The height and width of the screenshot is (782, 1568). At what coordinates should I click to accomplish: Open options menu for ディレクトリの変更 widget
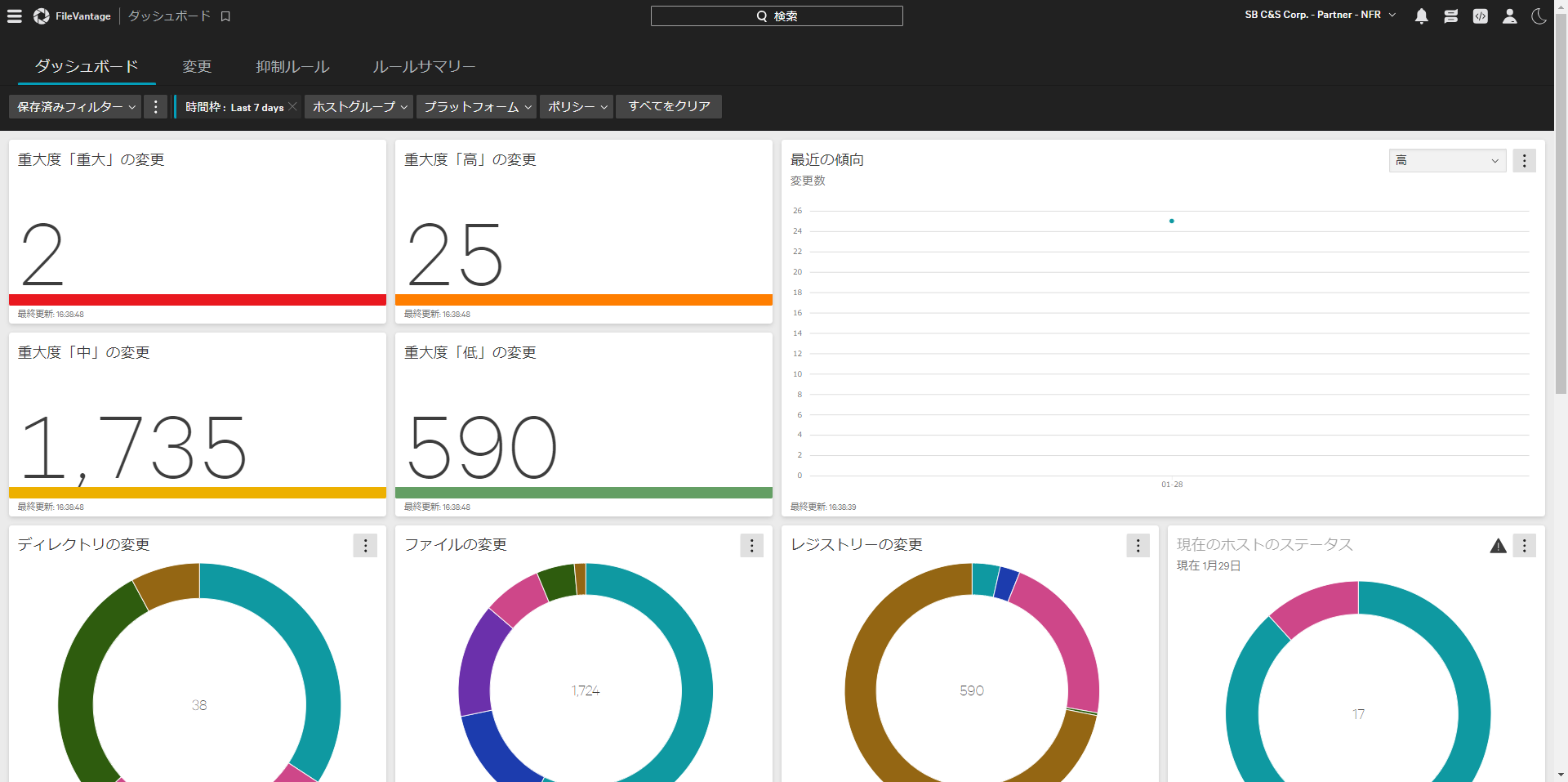pos(365,546)
